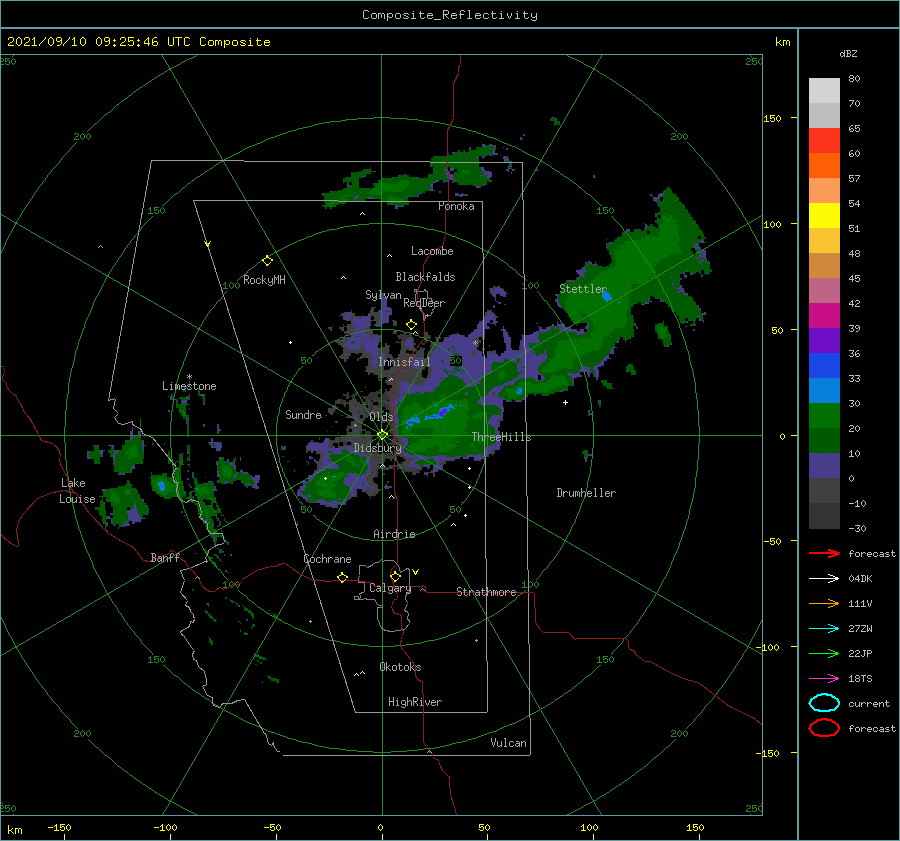
Task: Click the white 04DK arrow icon
Action: click(x=824, y=578)
